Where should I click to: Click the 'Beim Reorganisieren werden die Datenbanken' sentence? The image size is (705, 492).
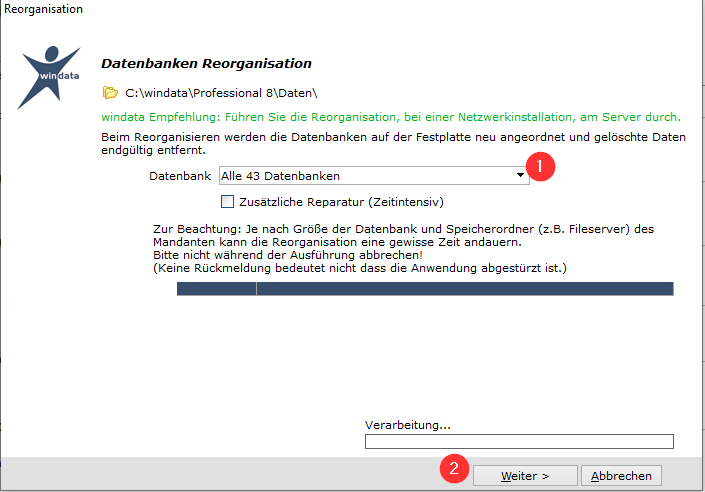[393, 143]
